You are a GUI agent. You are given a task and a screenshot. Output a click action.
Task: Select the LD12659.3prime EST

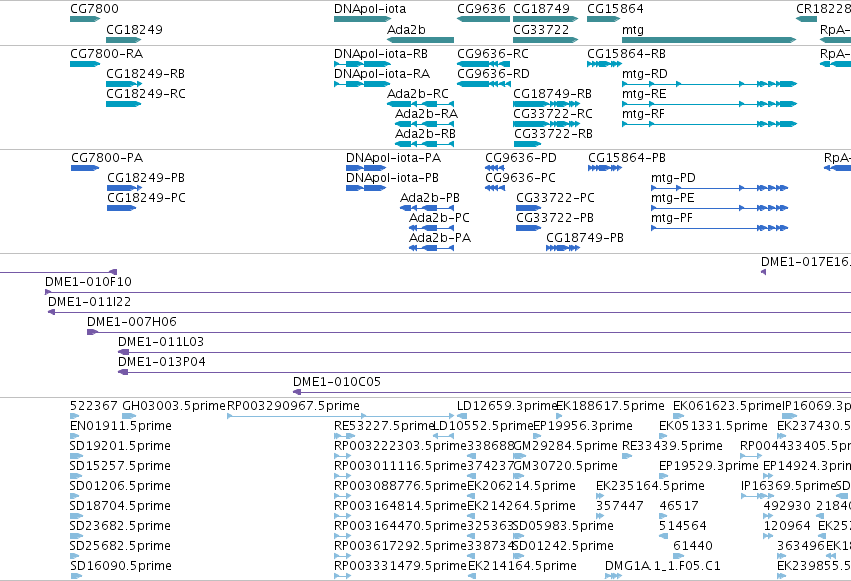(462, 416)
